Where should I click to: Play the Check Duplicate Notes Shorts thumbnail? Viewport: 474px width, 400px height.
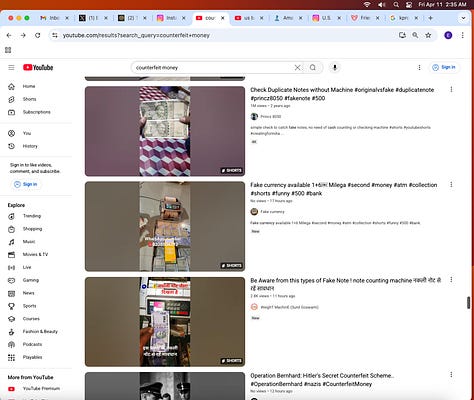(x=165, y=131)
